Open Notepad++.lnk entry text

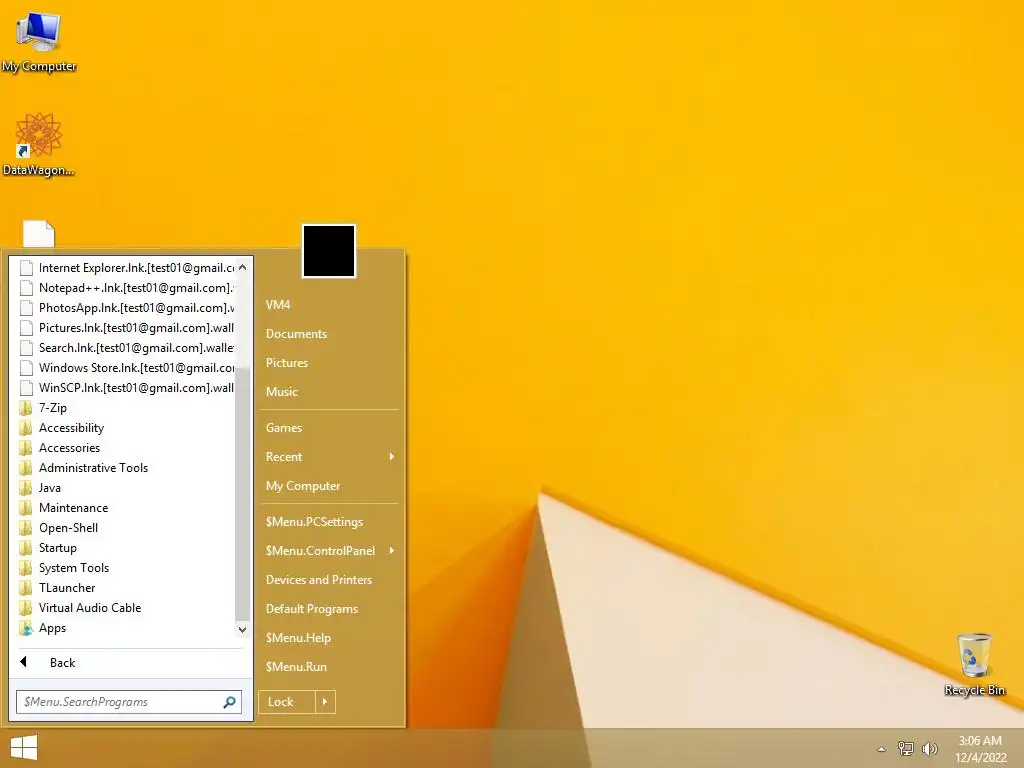(136, 288)
